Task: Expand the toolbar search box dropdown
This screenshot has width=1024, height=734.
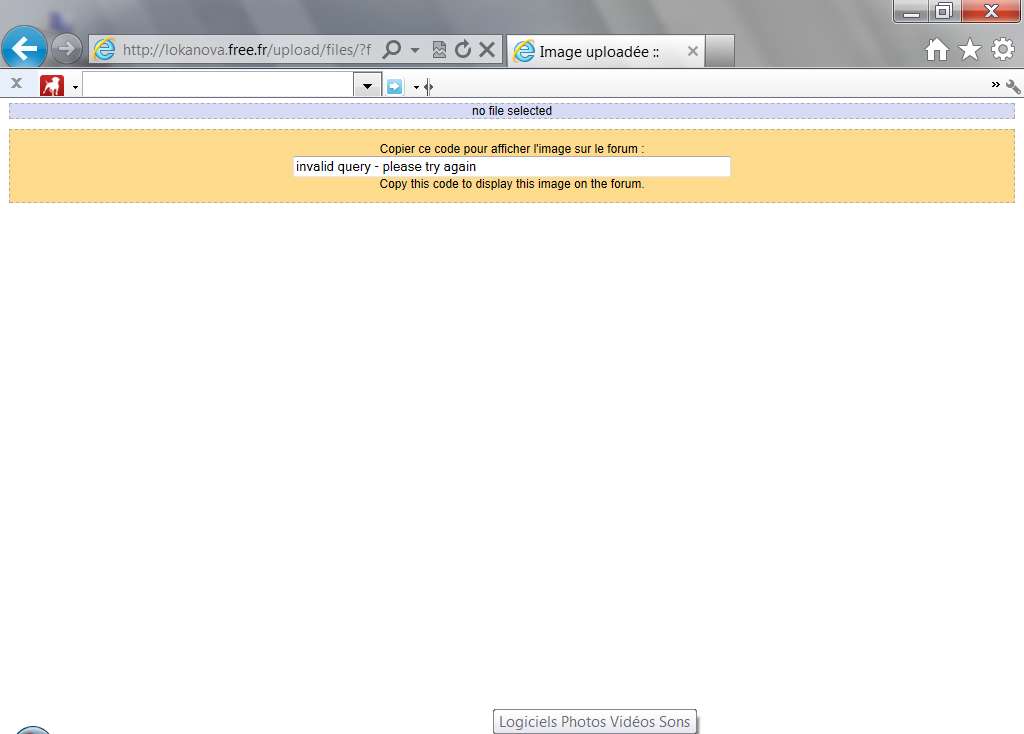Action: coord(368,86)
